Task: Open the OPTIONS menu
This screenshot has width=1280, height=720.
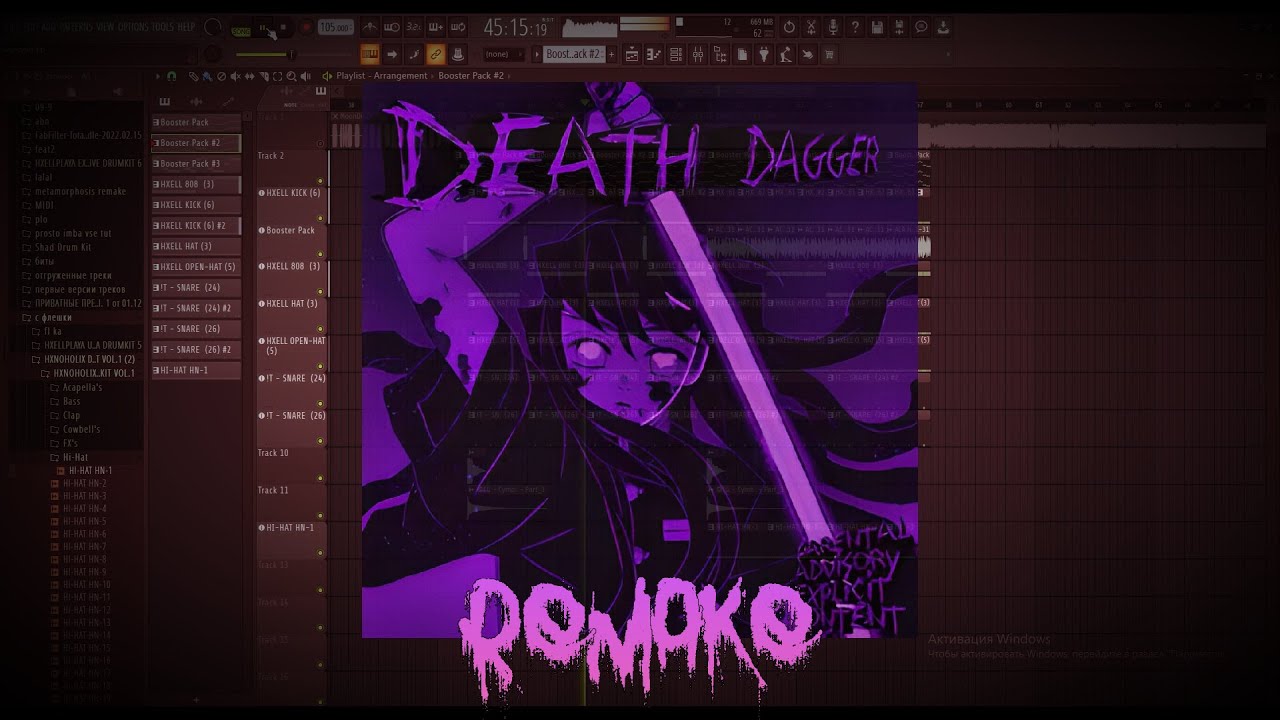Action: [x=133, y=27]
